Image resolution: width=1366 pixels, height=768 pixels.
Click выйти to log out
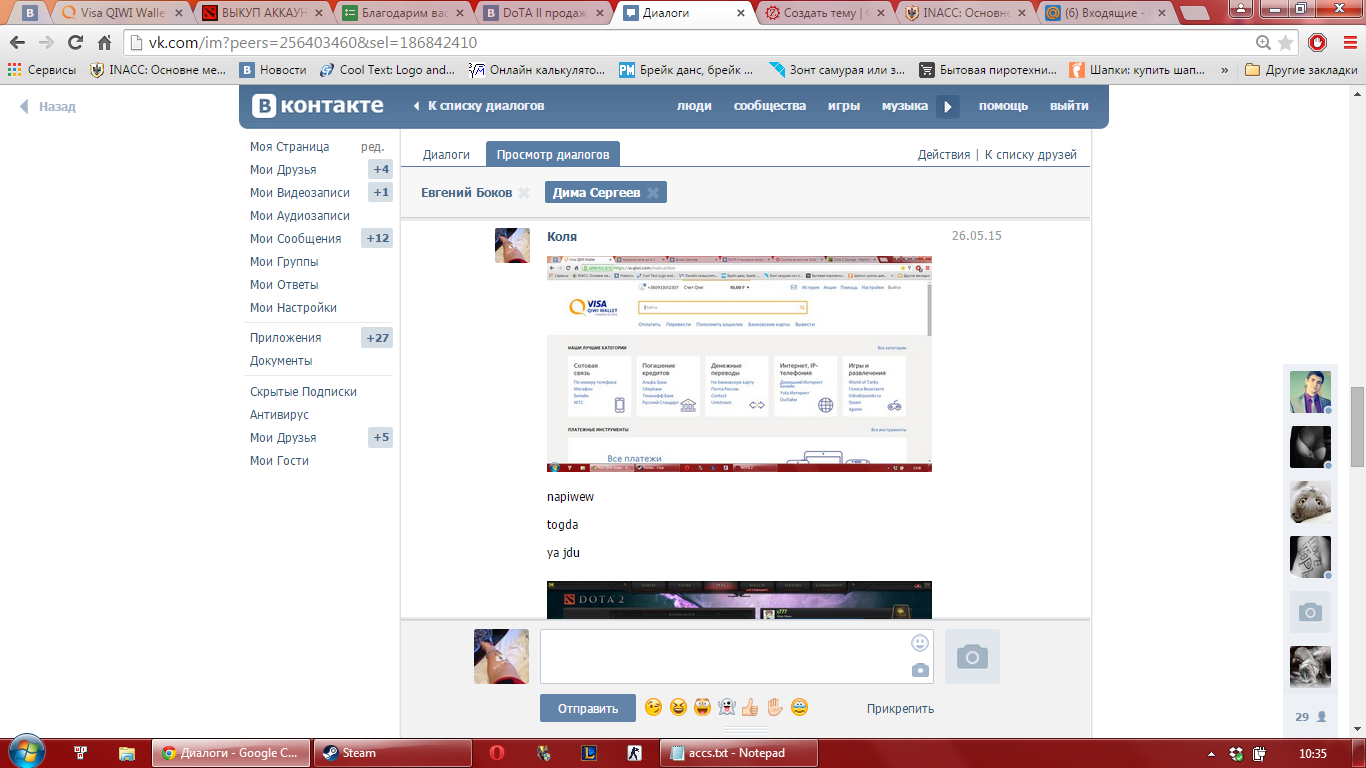point(1069,106)
